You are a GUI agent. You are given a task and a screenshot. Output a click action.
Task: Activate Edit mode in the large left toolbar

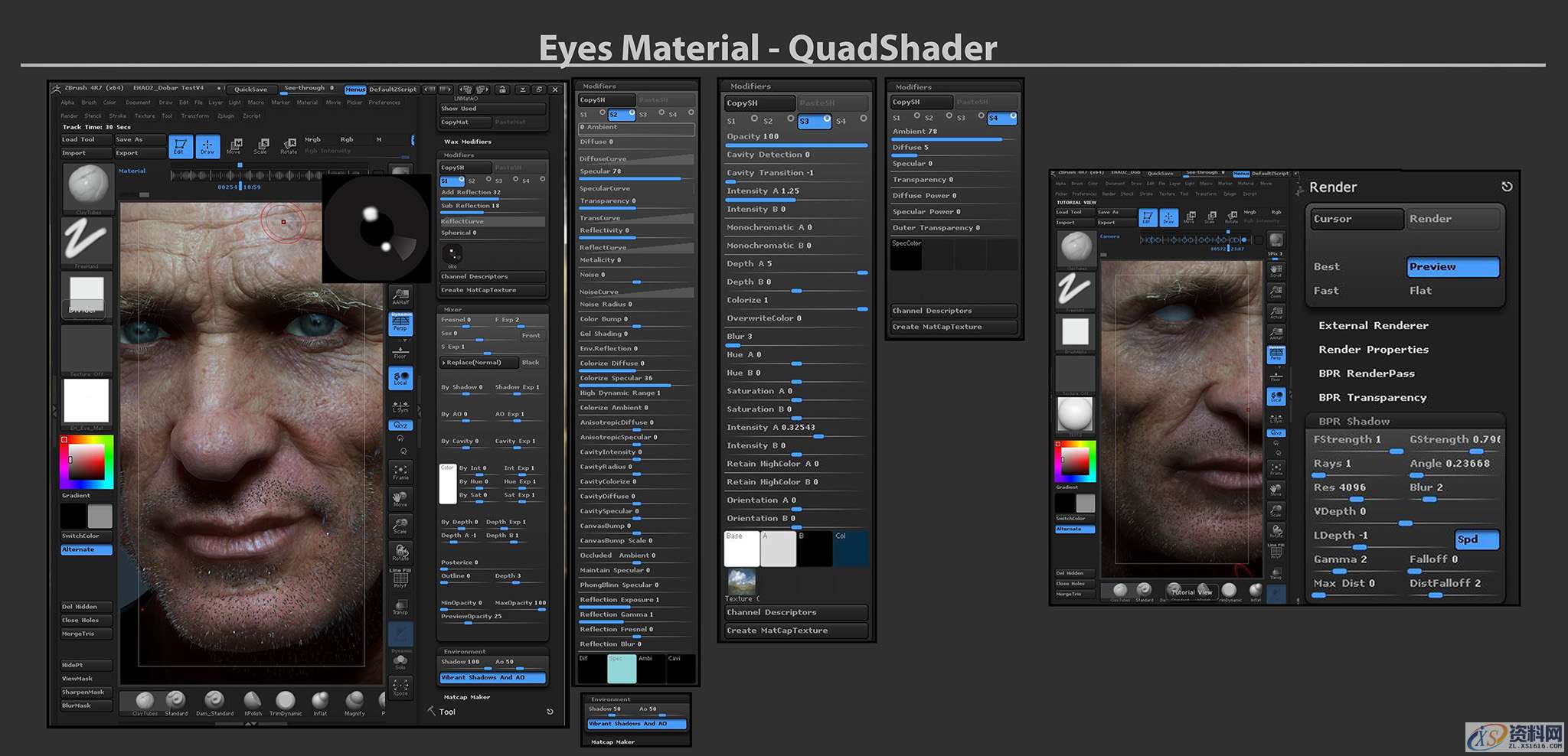(180, 146)
